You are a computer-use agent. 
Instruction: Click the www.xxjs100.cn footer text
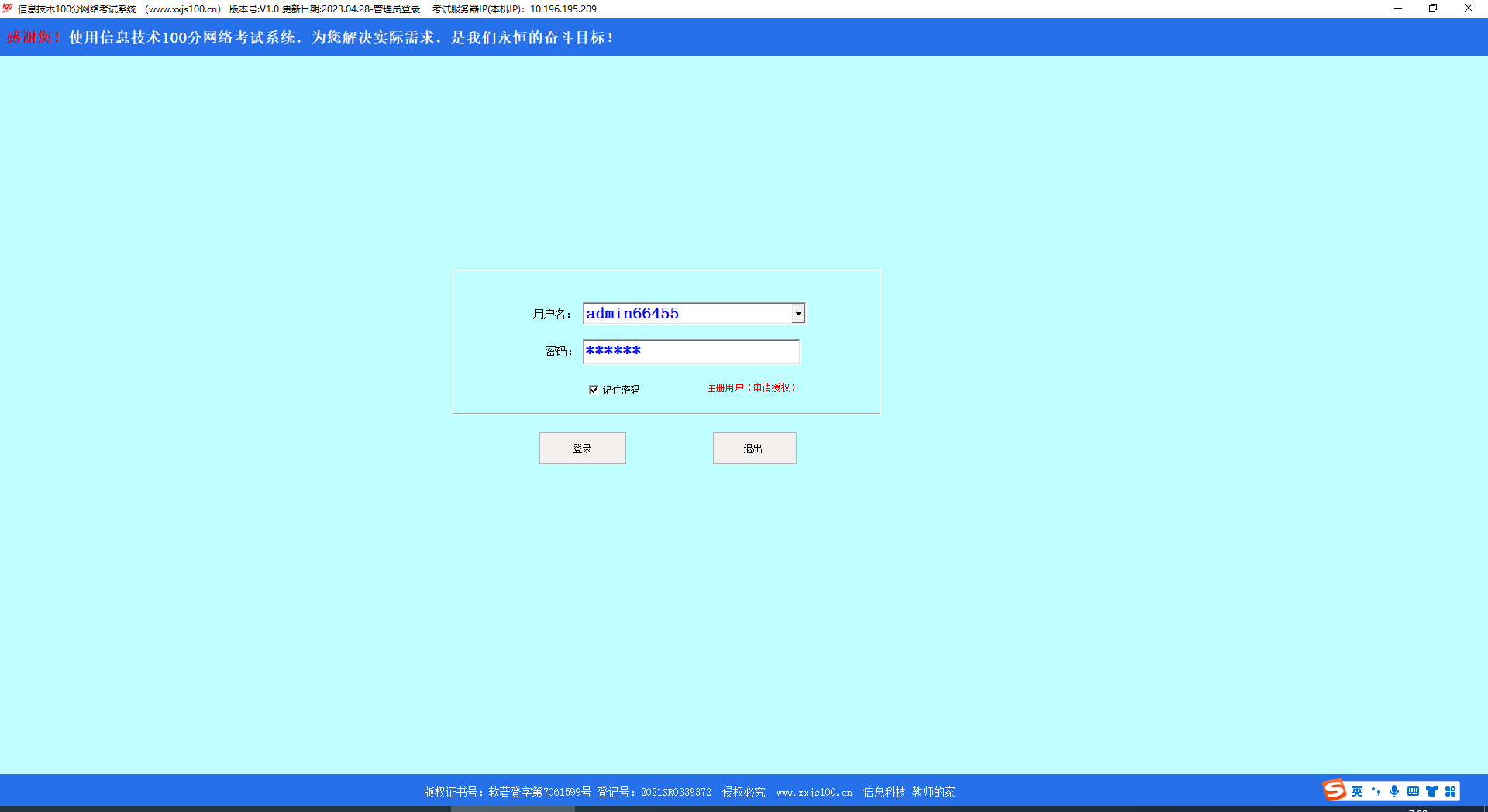(x=815, y=792)
